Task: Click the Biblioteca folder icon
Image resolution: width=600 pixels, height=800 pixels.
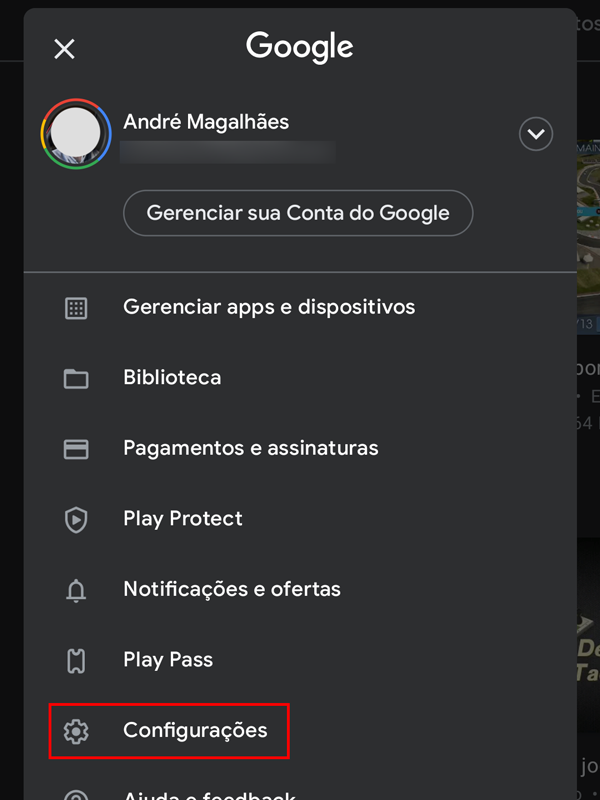Action: tap(76, 379)
